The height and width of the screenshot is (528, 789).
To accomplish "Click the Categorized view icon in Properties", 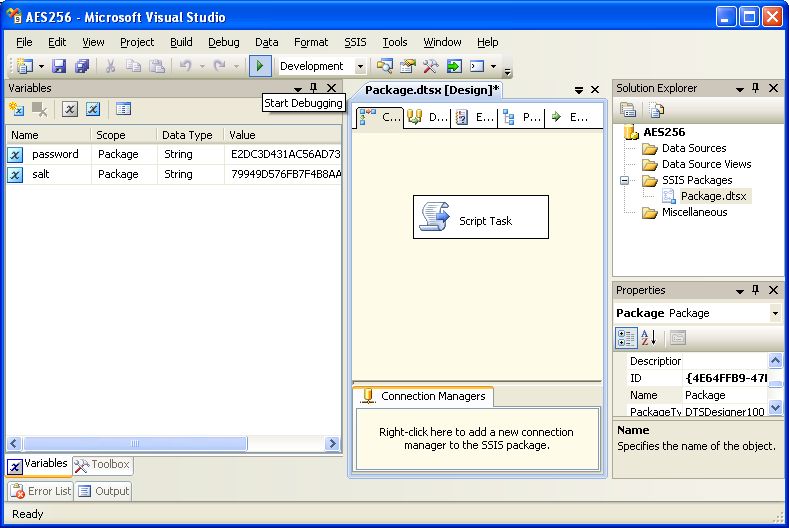I will click(626, 338).
